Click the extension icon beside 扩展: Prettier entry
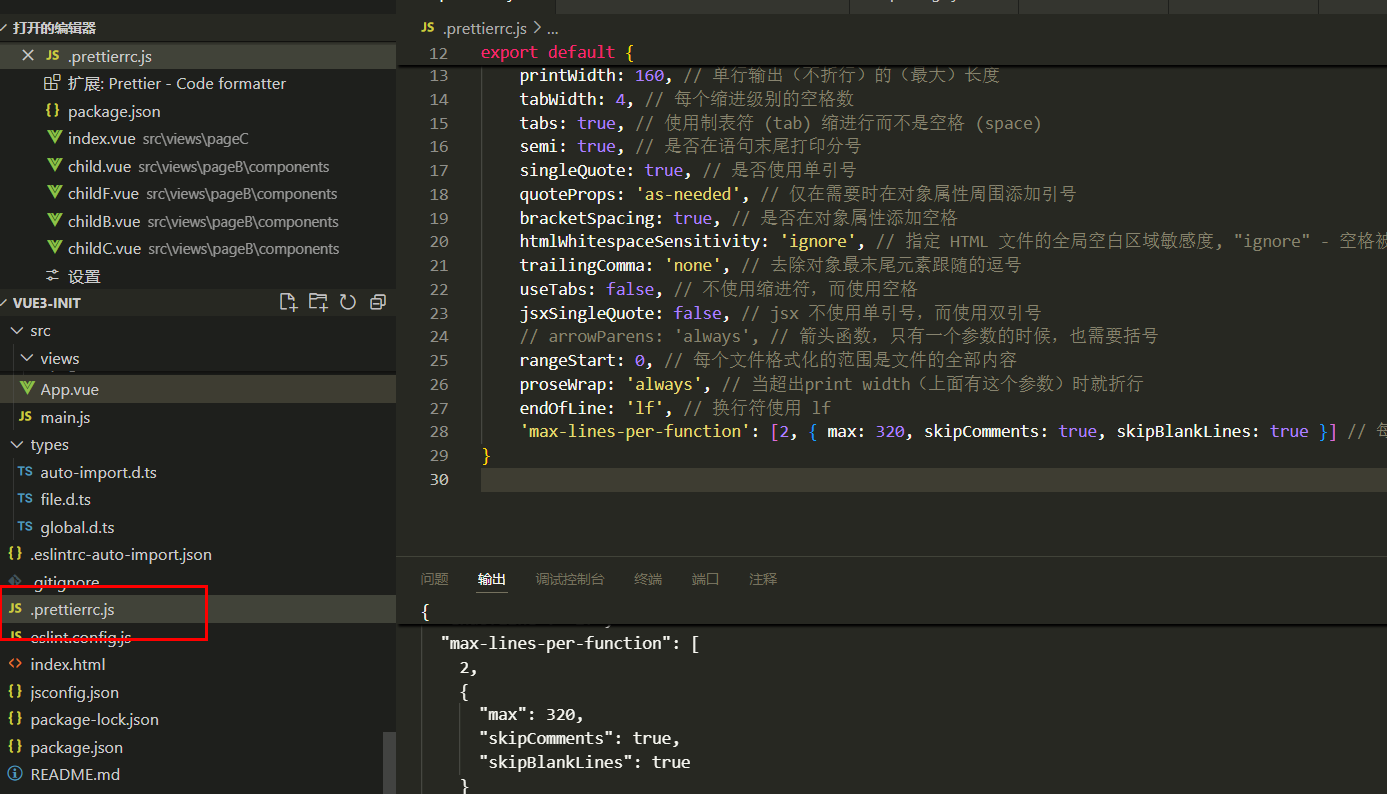 [52, 84]
